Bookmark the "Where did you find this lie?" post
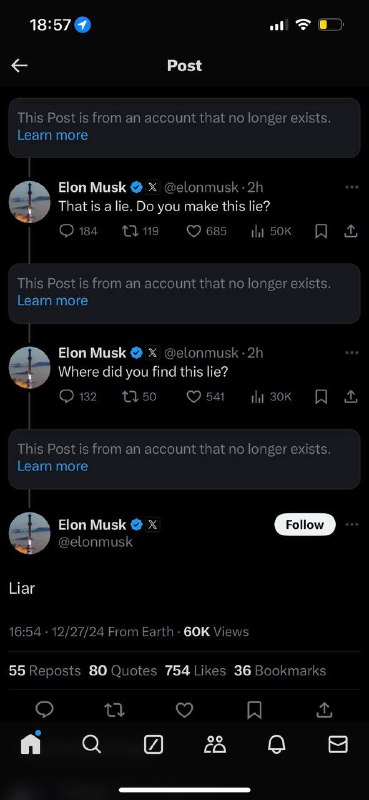Viewport: 369px width, 800px height. [321, 397]
